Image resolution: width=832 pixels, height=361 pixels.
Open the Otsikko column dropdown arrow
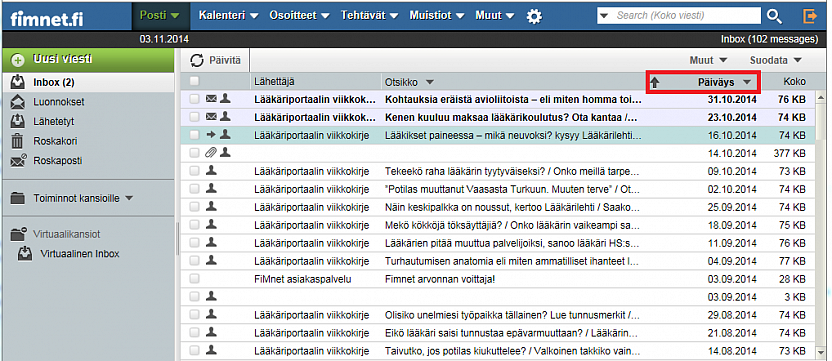coord(430,82)
